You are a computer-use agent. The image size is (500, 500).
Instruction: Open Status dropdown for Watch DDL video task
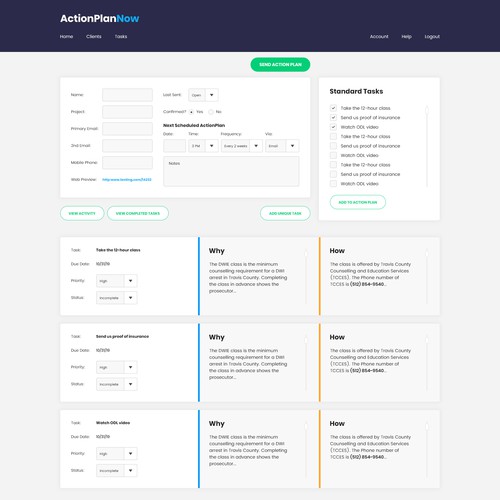pyautogui.click(x=117, y=470)
